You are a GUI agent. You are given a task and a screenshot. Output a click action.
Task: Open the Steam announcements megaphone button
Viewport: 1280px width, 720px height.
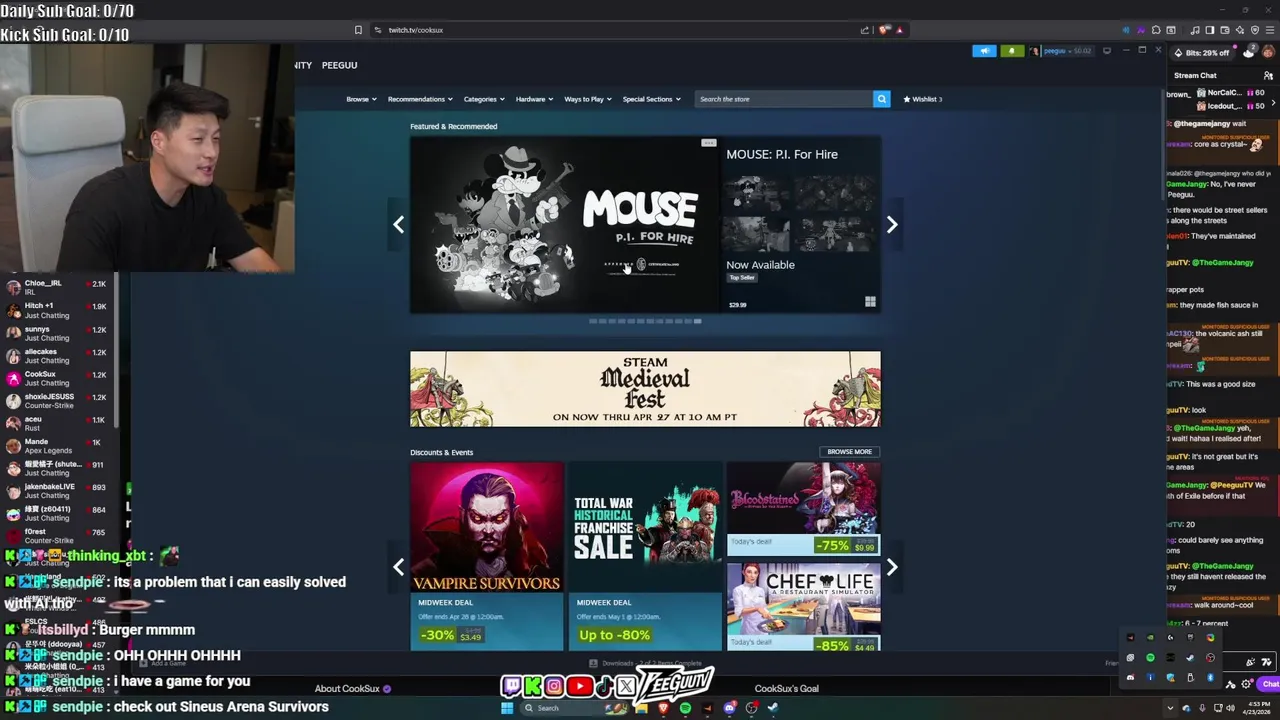(x=984, y=51)
